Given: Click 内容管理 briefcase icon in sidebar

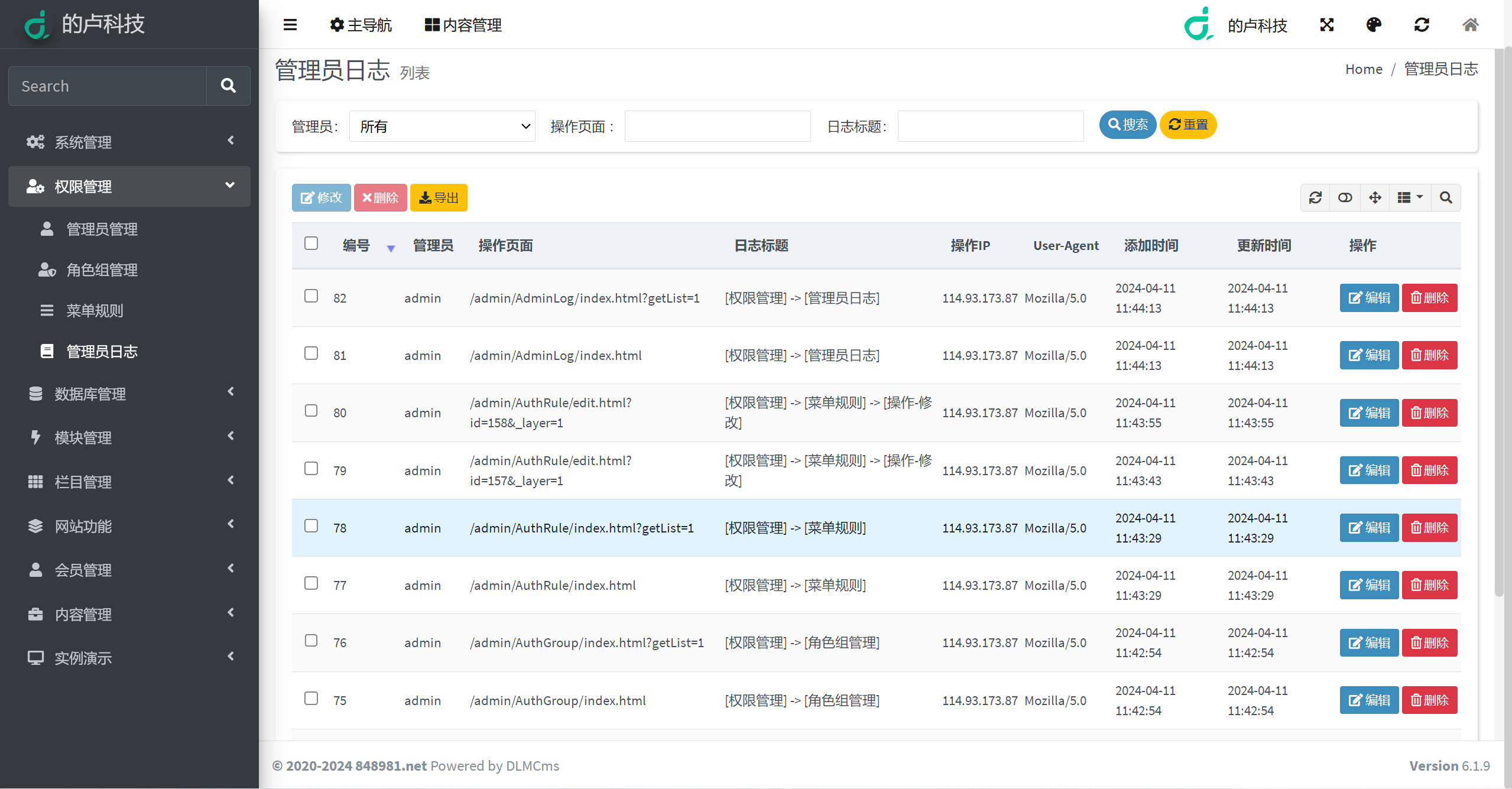Looking at the screenshot, I should tap(35, 614).
